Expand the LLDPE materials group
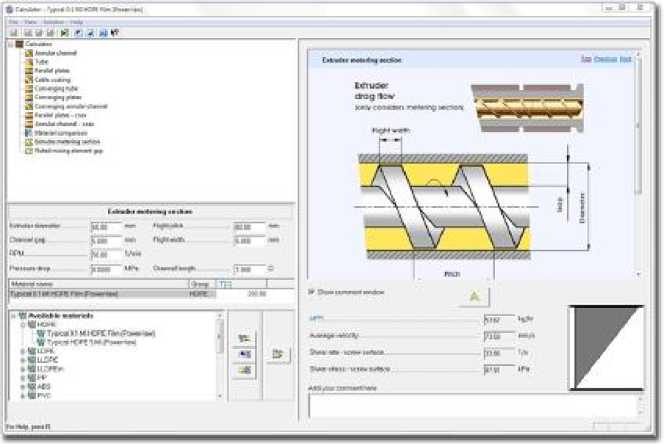The image size is (665, 444). (x=23, y=360)
